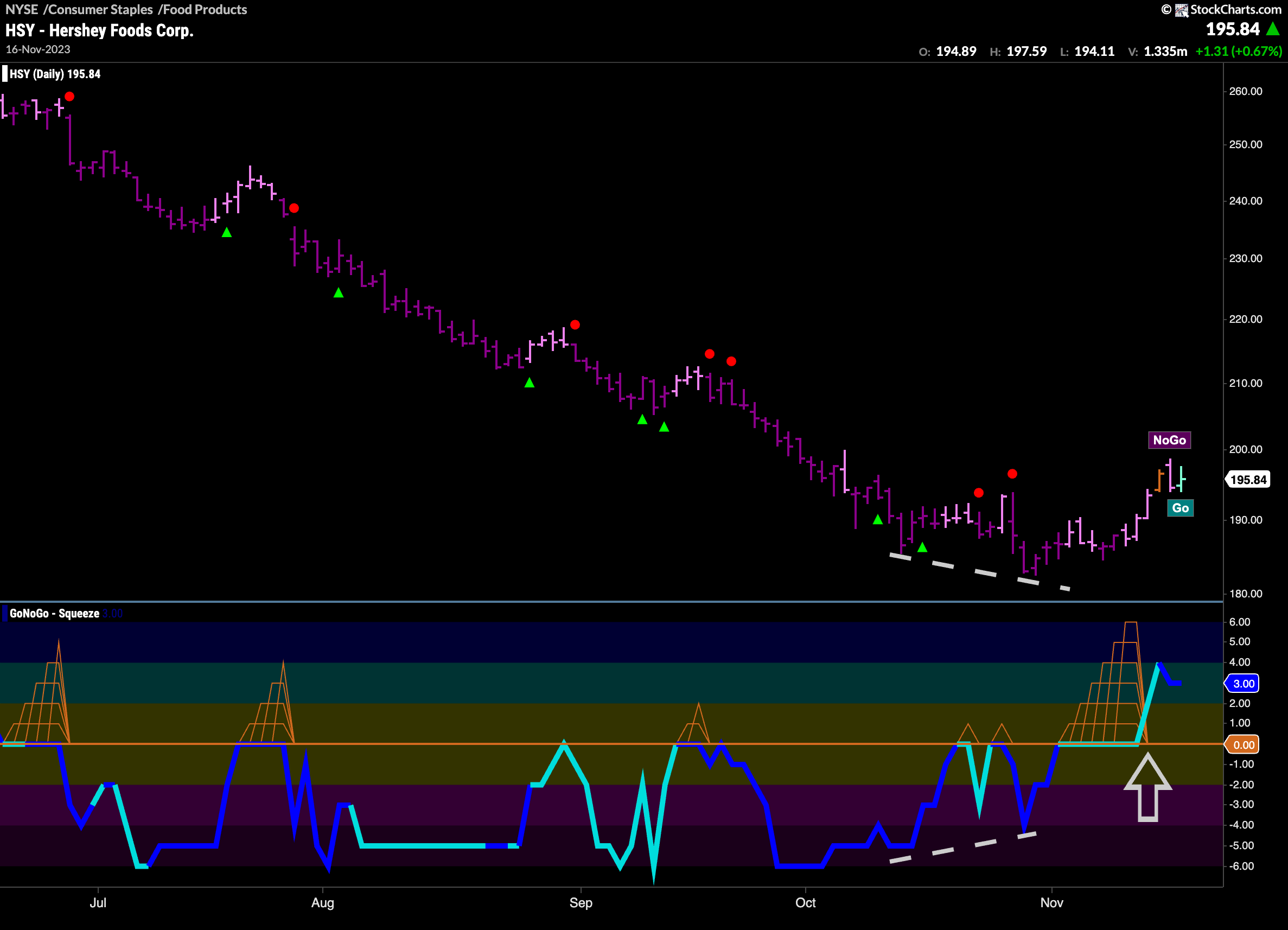Viewport: 1288px width, 930px height.
Task: Click the GoNoGo - Squeeze panel label
Action: point(54,614)
